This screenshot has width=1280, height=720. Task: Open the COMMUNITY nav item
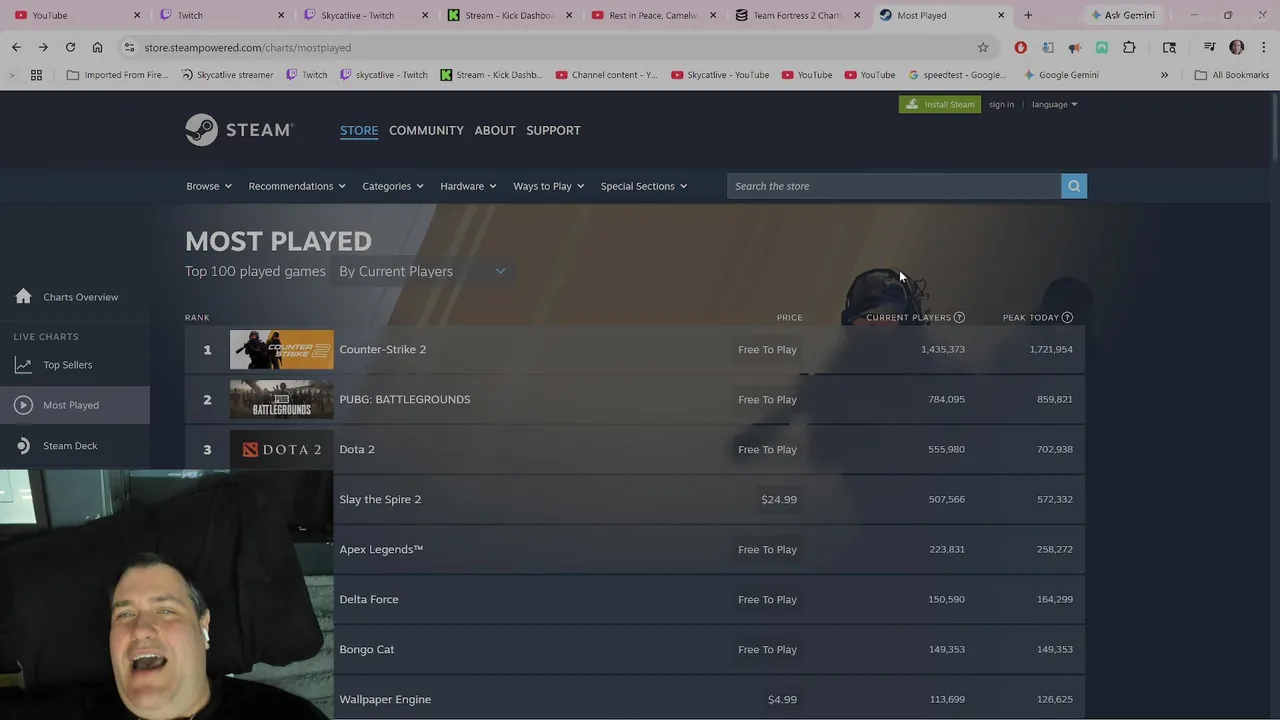coord(426,130)
